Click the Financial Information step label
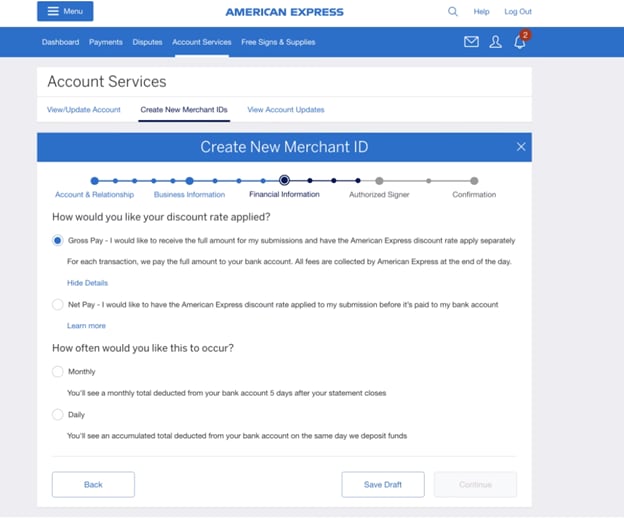The image size is (624, 519). (284, 194)
